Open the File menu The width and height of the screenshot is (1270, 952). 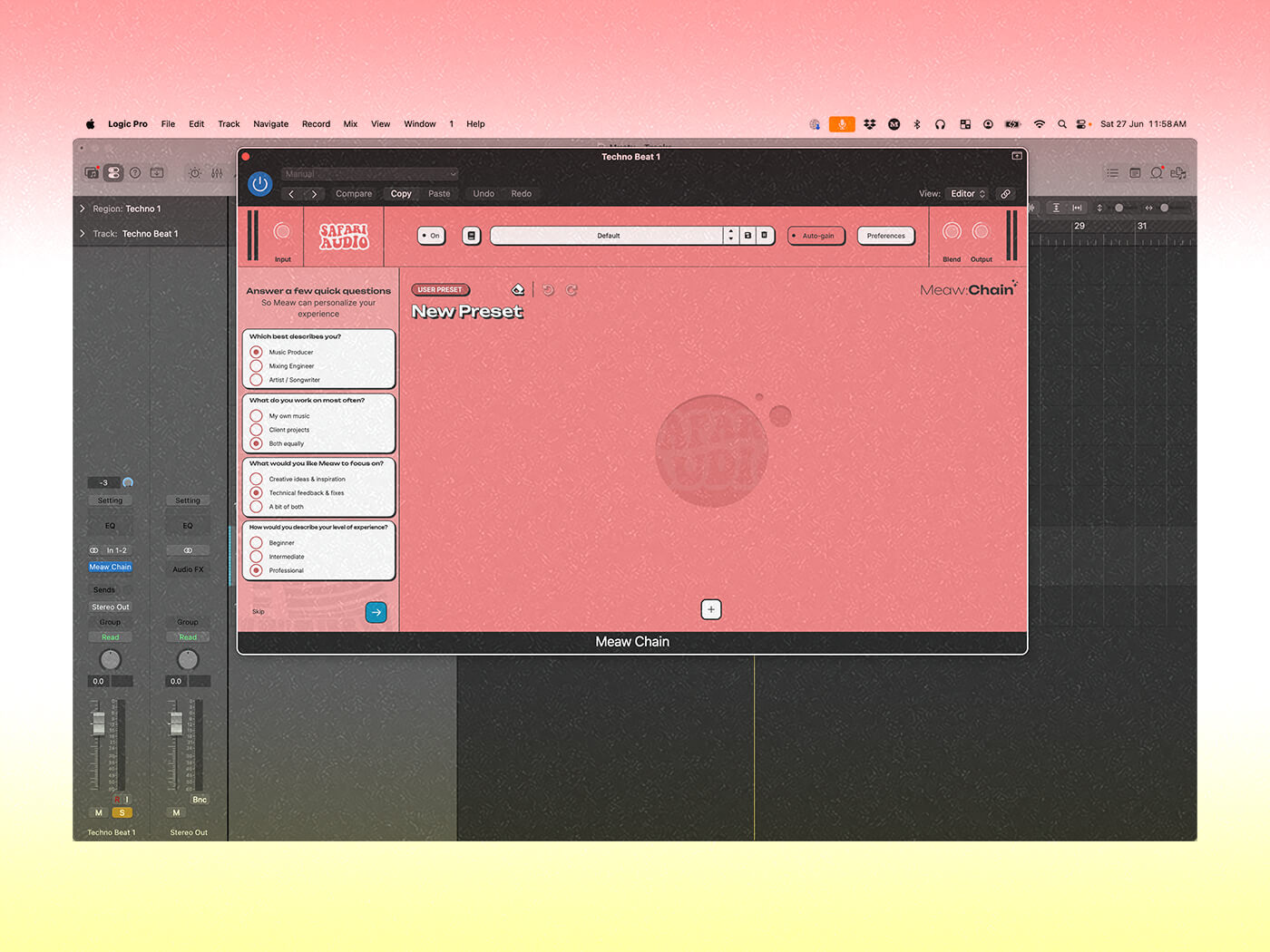point(168,124)
